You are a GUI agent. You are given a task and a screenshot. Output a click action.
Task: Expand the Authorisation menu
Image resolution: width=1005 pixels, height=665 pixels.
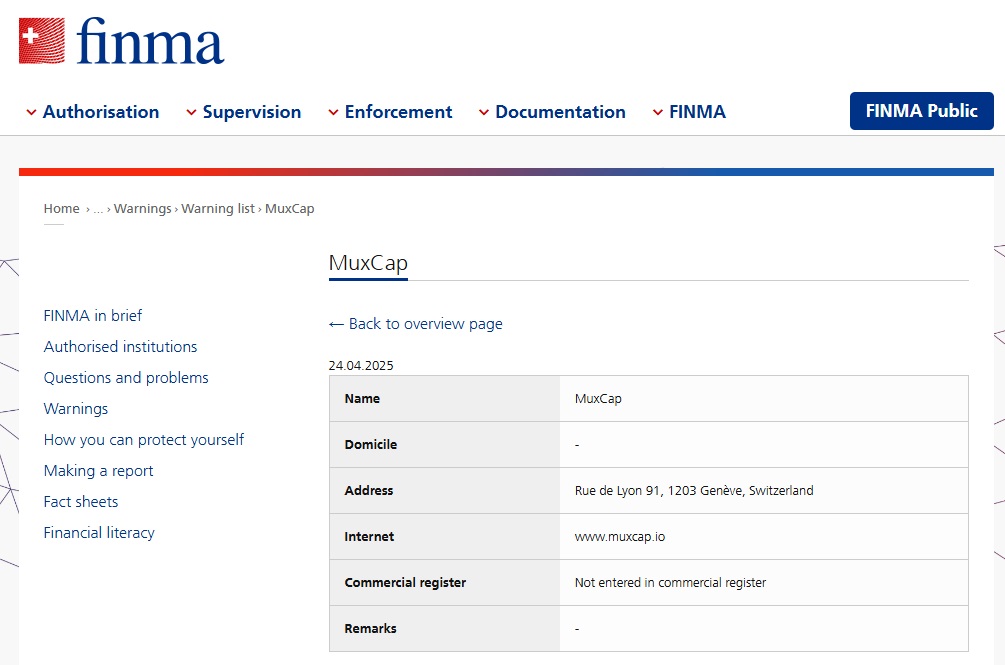(x=93, y=112)
